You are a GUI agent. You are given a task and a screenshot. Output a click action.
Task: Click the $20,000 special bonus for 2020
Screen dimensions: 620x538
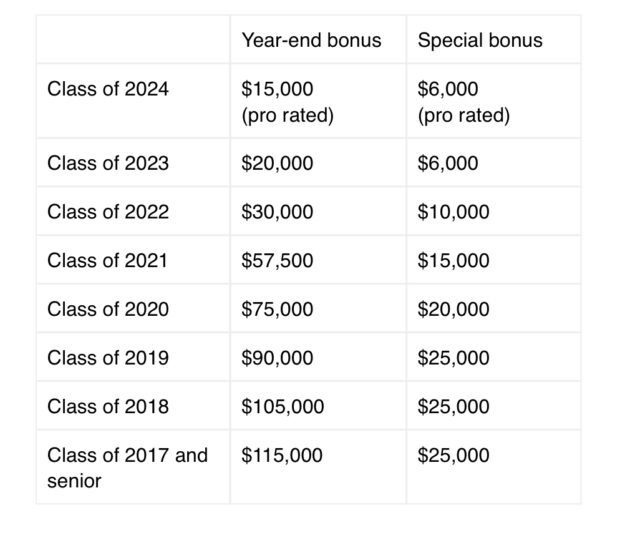(x=454, y=309)
